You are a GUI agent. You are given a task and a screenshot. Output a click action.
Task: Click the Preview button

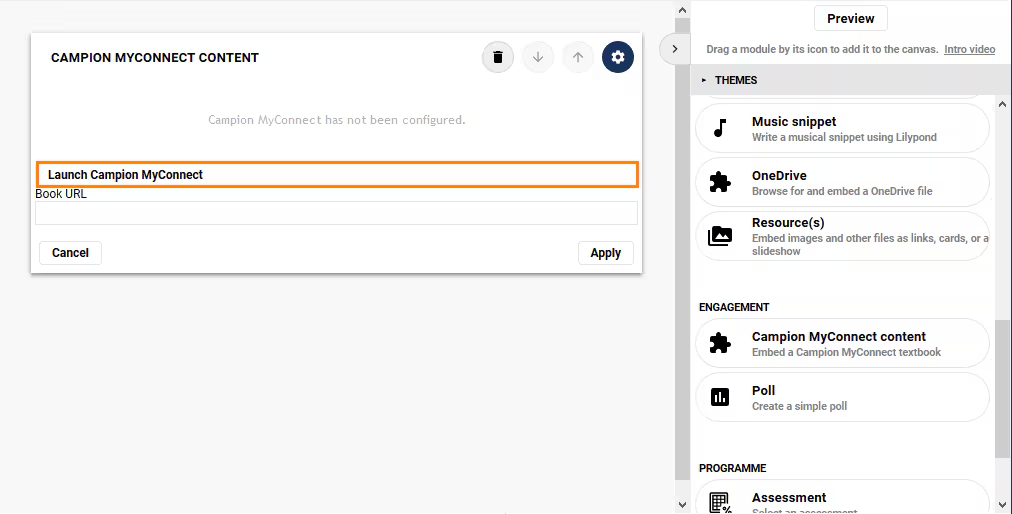coord(851,19)
